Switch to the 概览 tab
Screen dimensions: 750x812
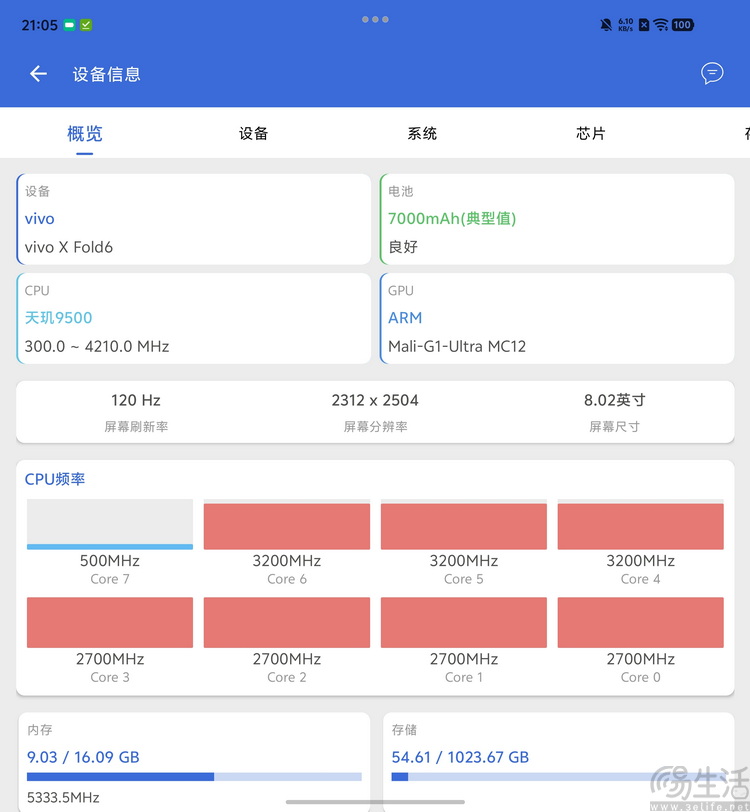click(84, 134)
